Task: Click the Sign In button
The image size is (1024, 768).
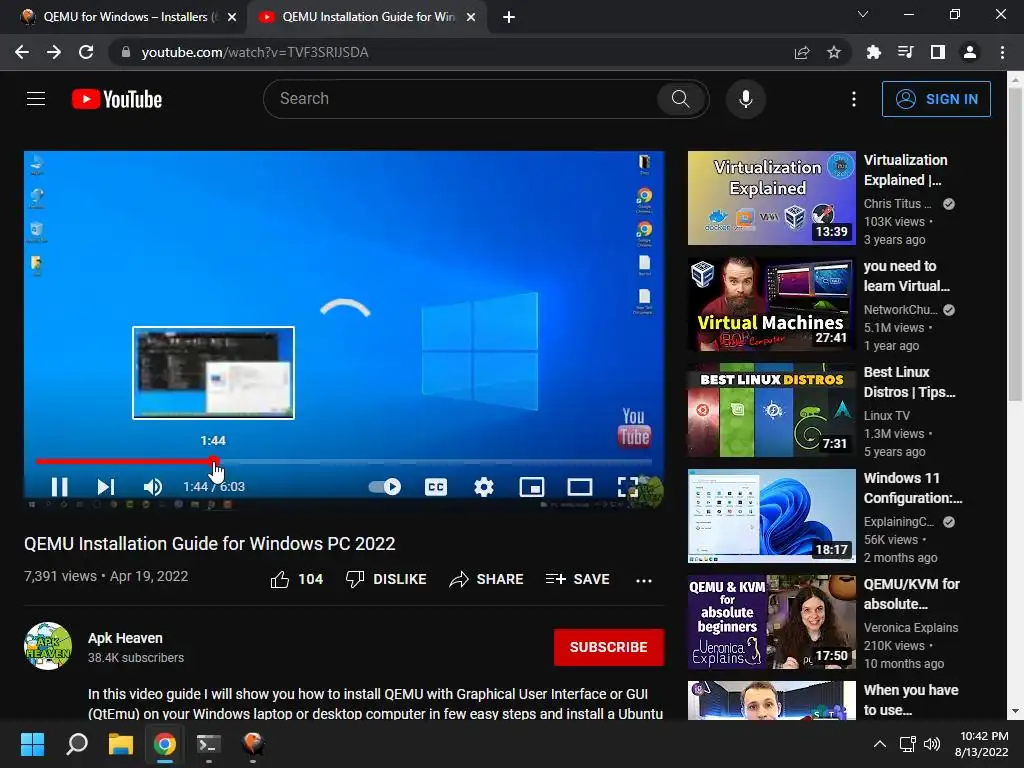Action: pyautogui.click(x=936, y=99)
